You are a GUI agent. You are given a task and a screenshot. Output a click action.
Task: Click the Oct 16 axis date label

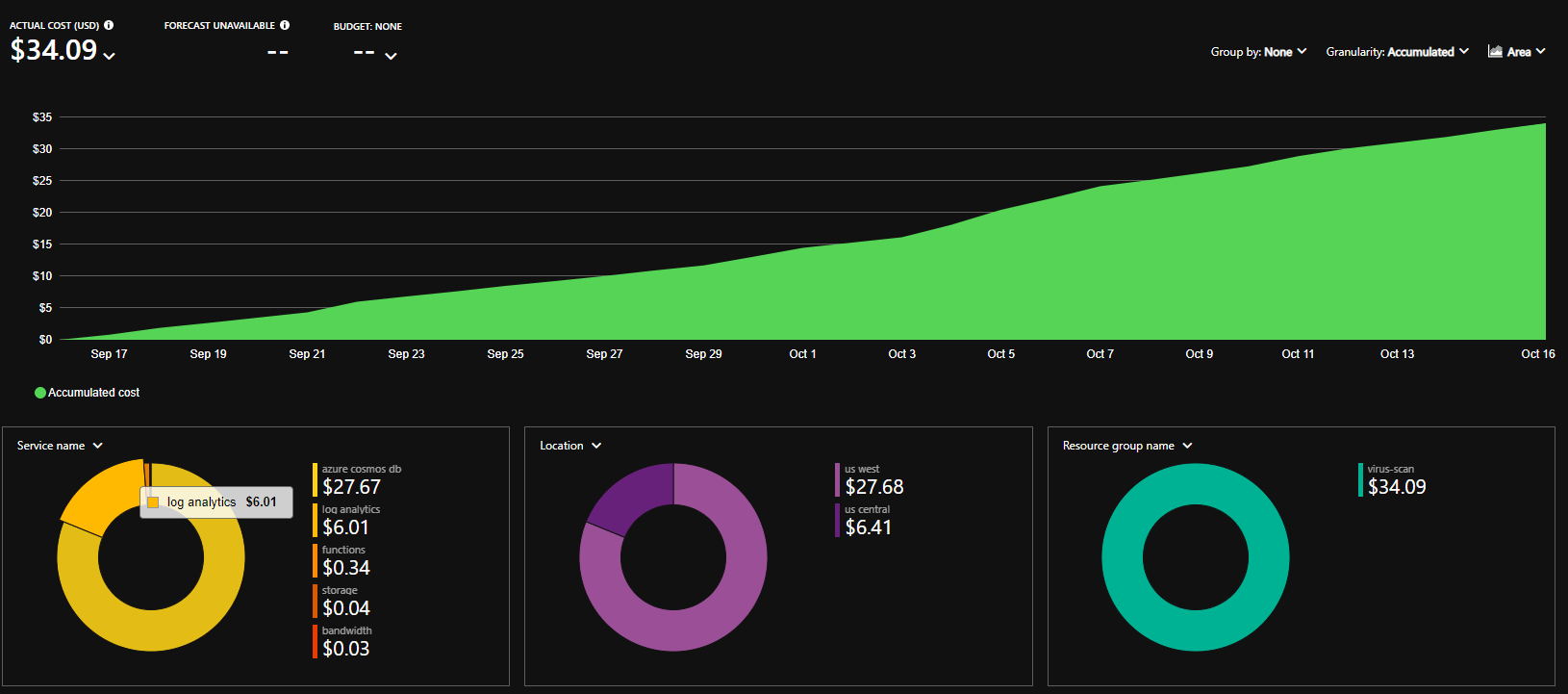pyautogui.click(x=1537, y=354)
